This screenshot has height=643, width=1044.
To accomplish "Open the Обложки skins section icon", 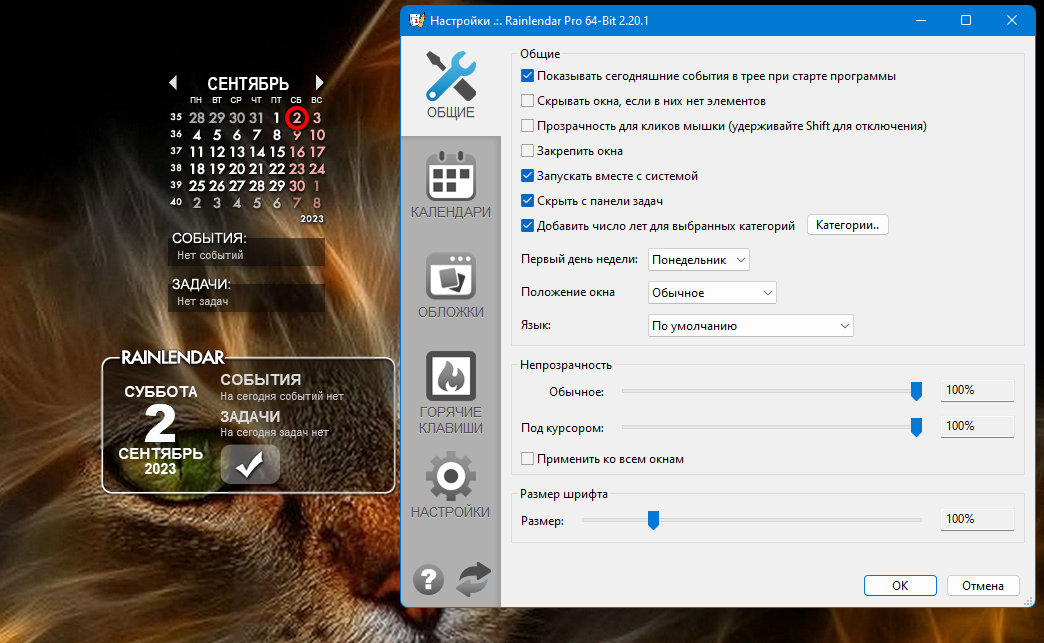I will point(451,285).
